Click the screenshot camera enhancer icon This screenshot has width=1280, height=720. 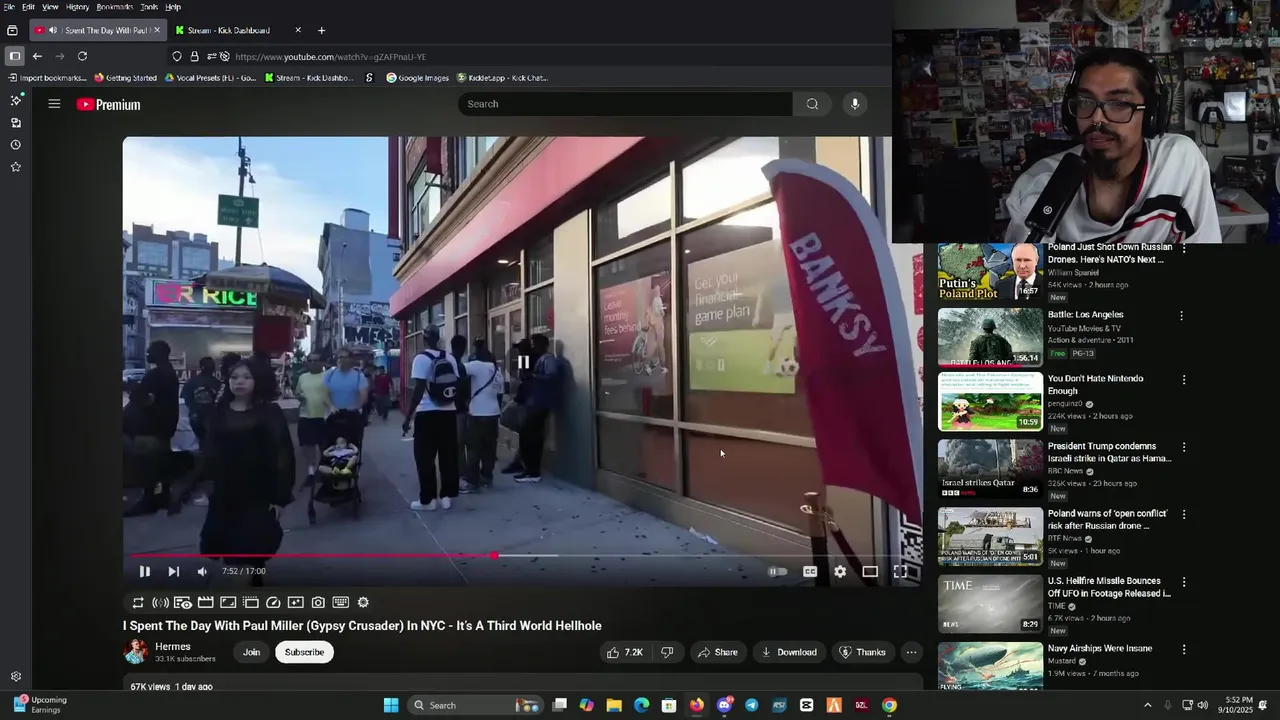click(318, 602)
